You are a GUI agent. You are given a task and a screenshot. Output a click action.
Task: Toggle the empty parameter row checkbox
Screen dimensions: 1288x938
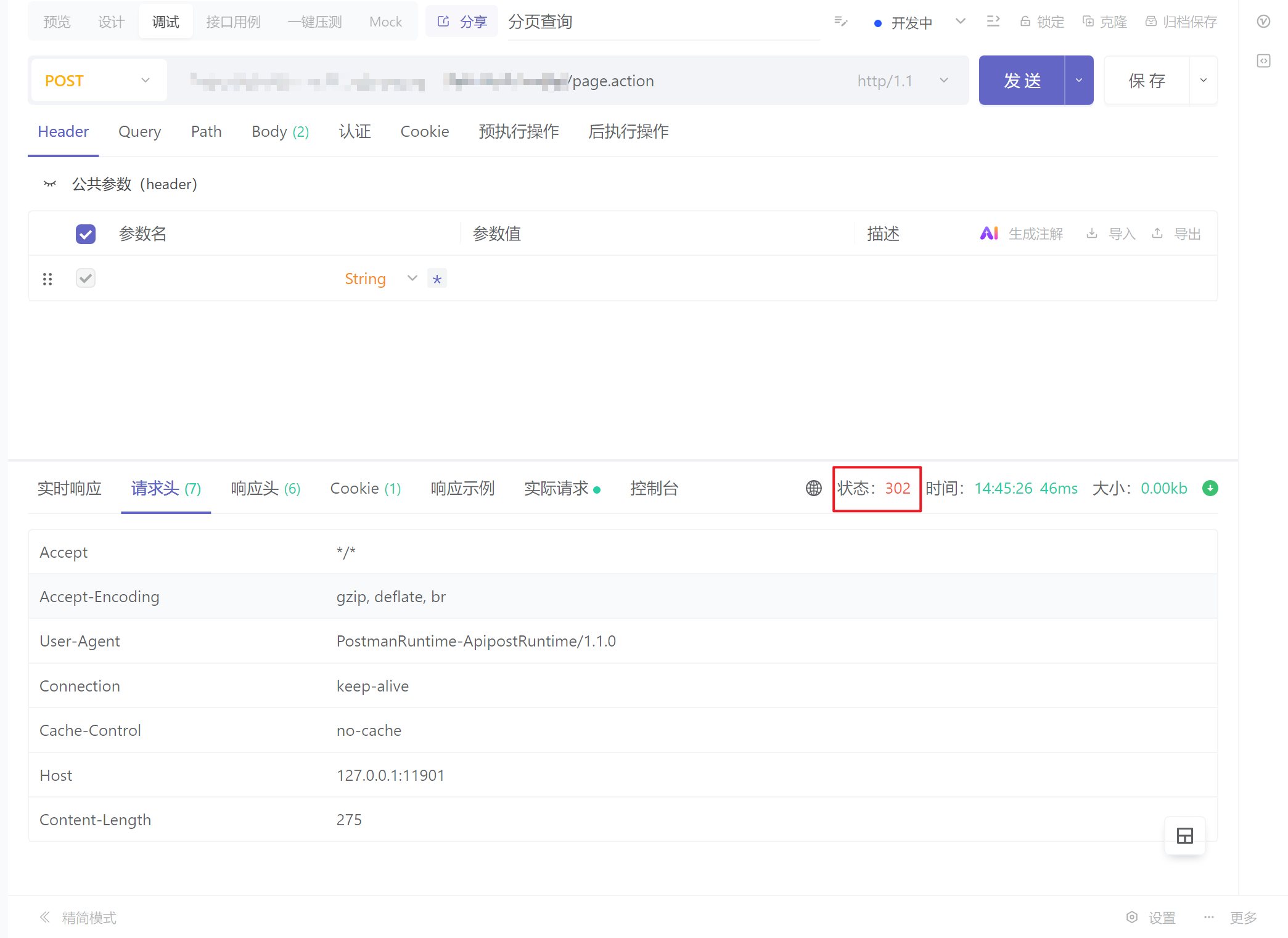[86, 279]
